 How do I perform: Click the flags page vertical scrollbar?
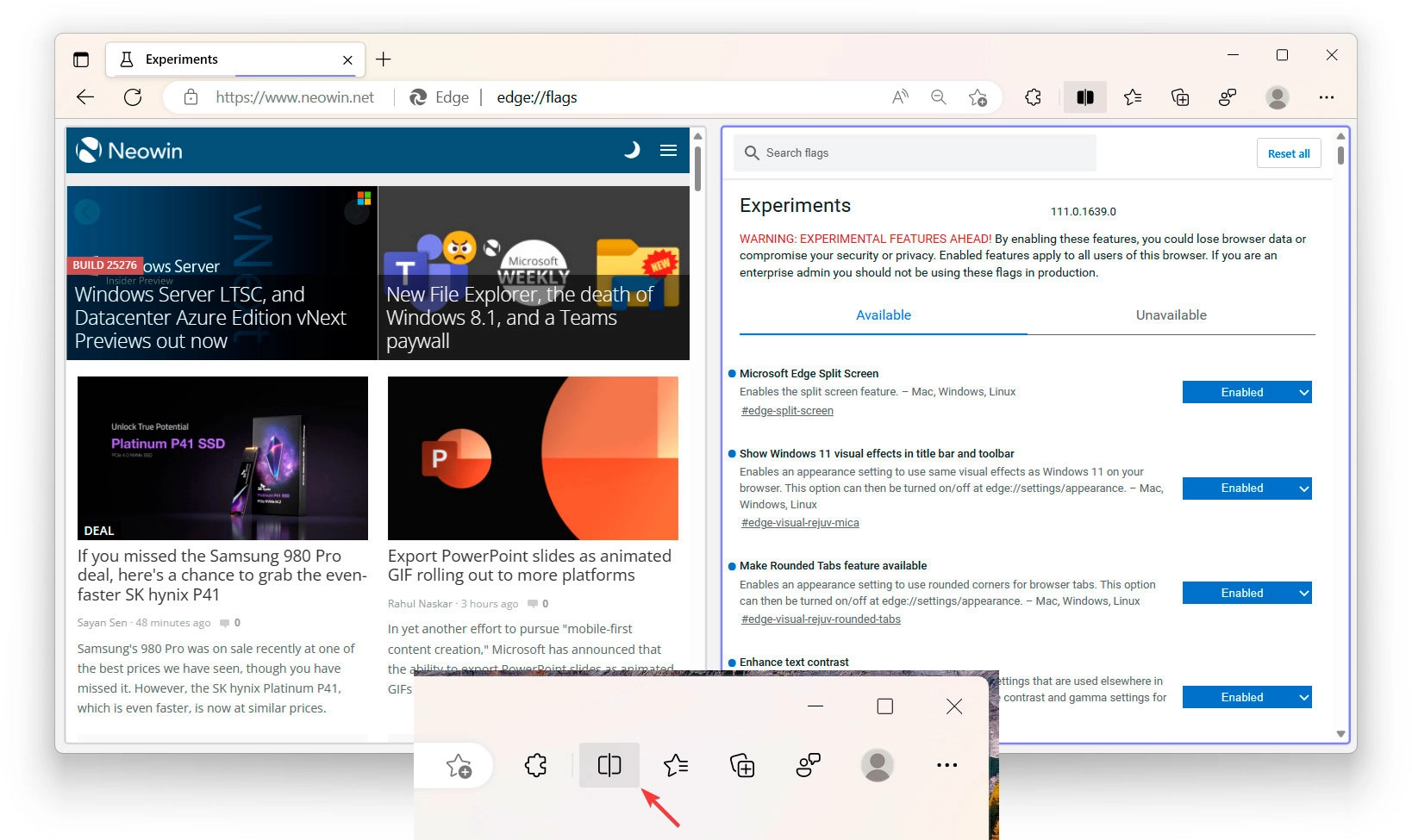pos(1340,431)
